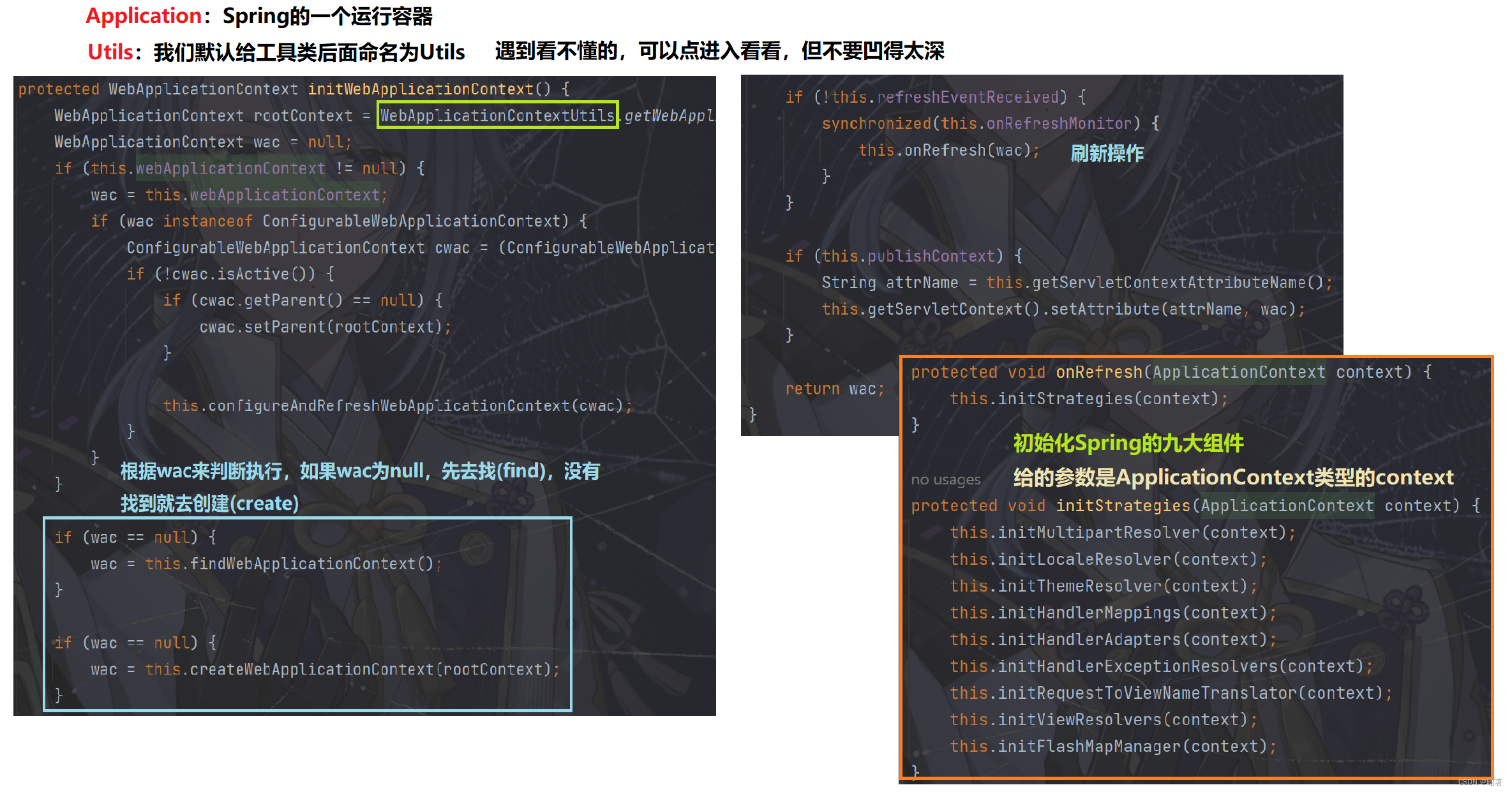
Task: Click the initHandlerMappings(context) line
Action: coord(1112,613)
